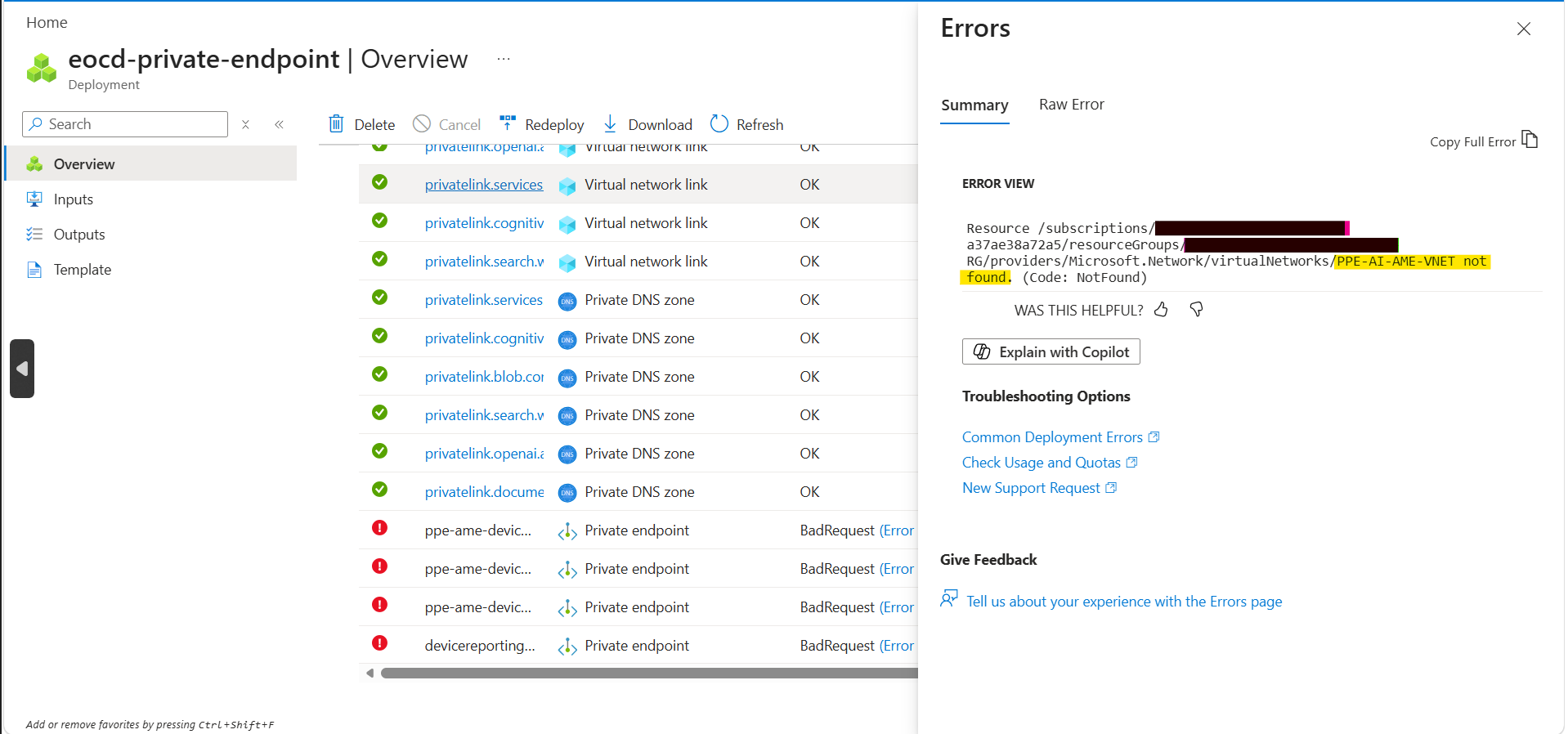Click the virtual network link icon for privatelink.cognitiv

[567, 224]
